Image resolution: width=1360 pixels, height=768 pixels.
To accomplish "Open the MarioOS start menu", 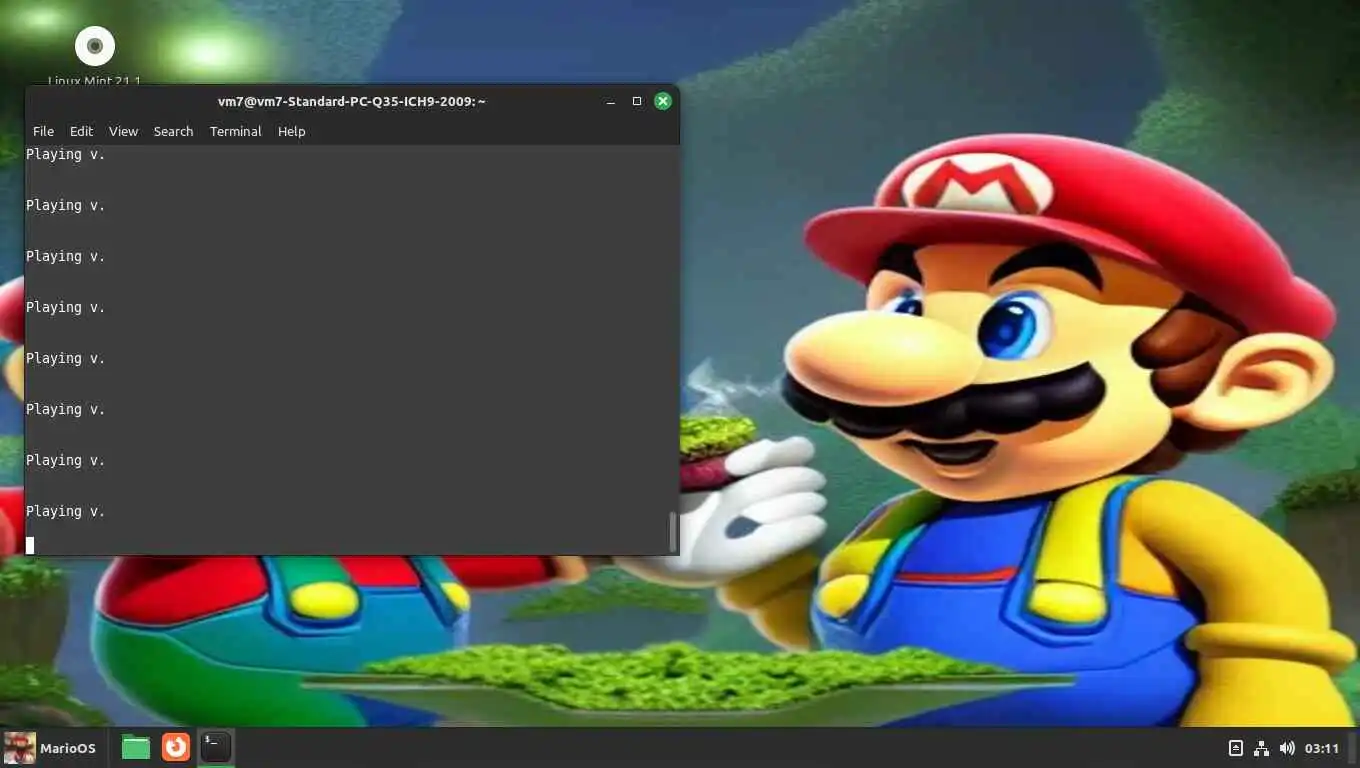I will 50,748.
